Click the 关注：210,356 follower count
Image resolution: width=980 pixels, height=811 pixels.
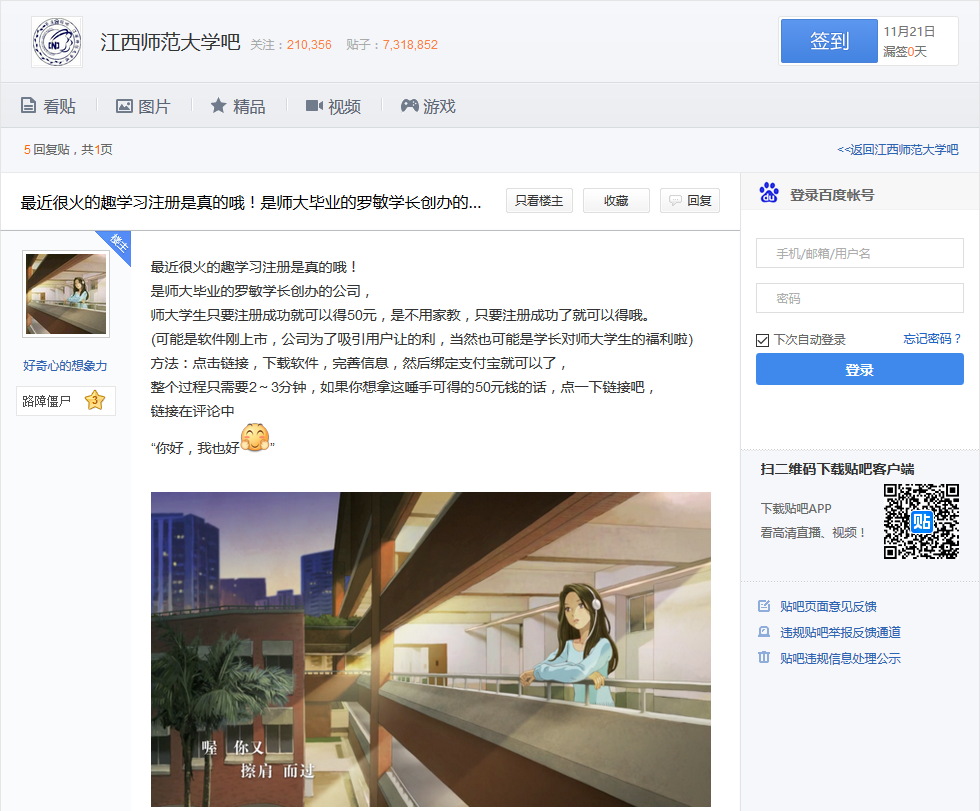point(291,44)
